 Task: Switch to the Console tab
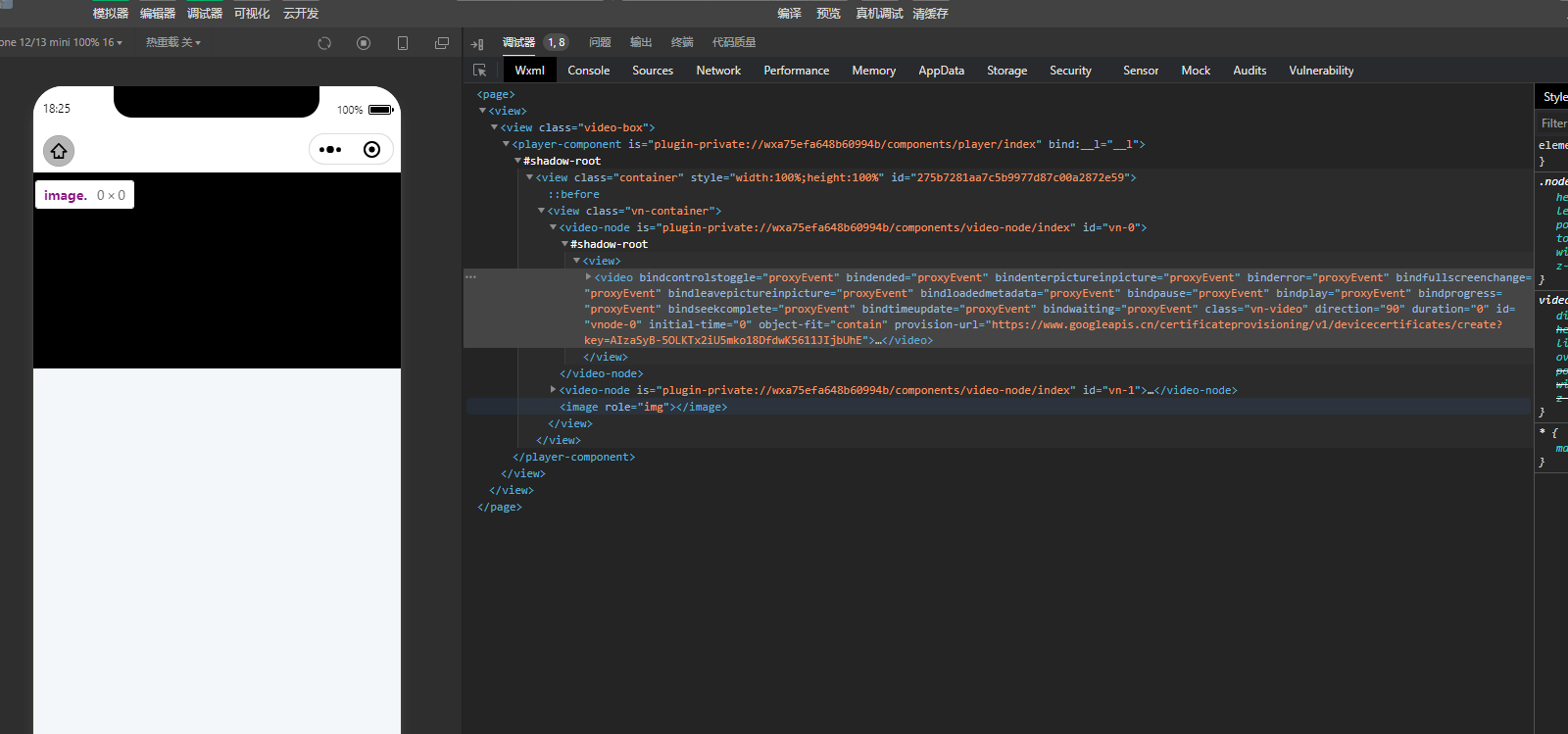pos(589,71)
